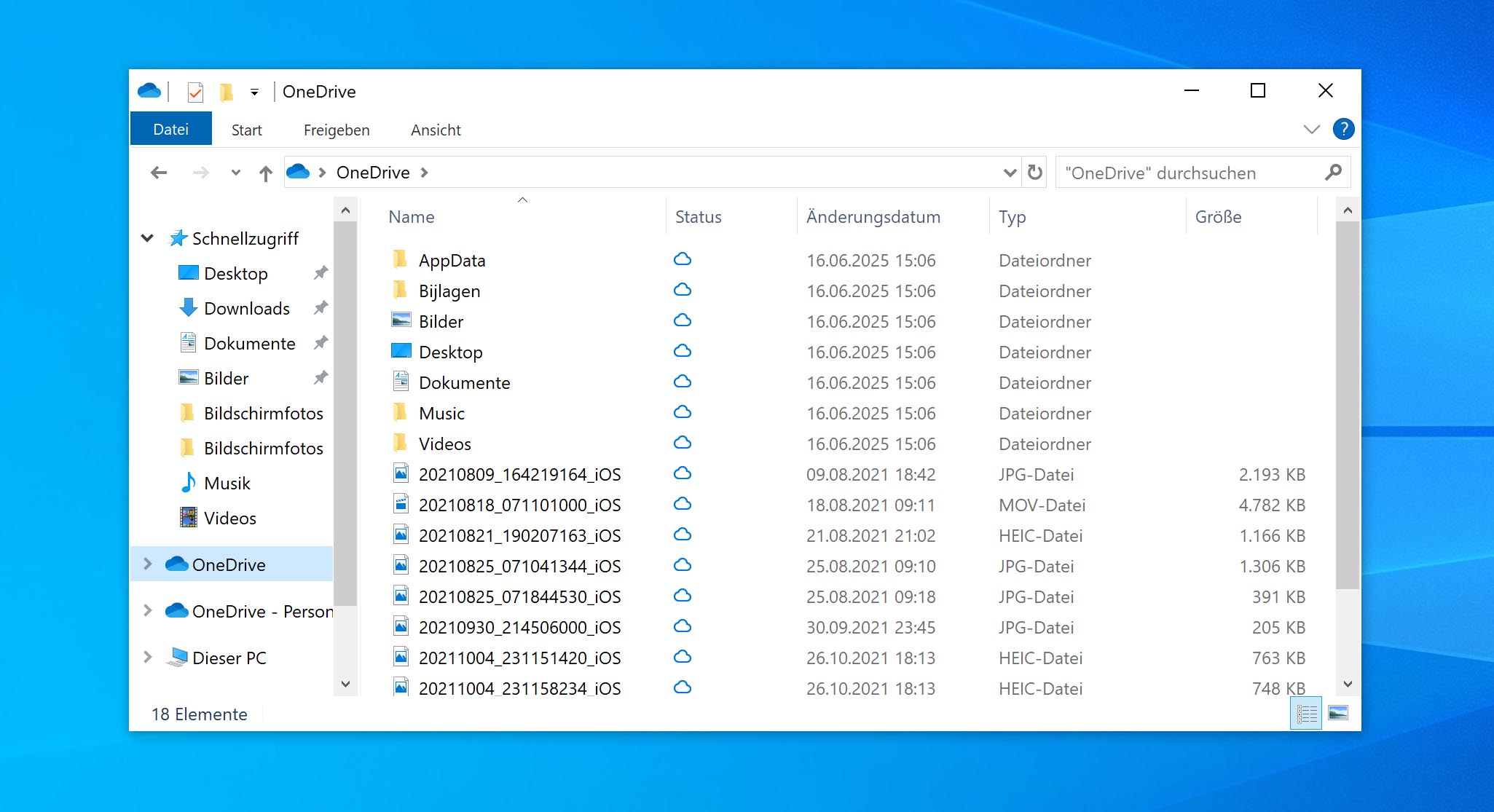Switch to the Ansicht ribbon tab

[x=436, y=130]
